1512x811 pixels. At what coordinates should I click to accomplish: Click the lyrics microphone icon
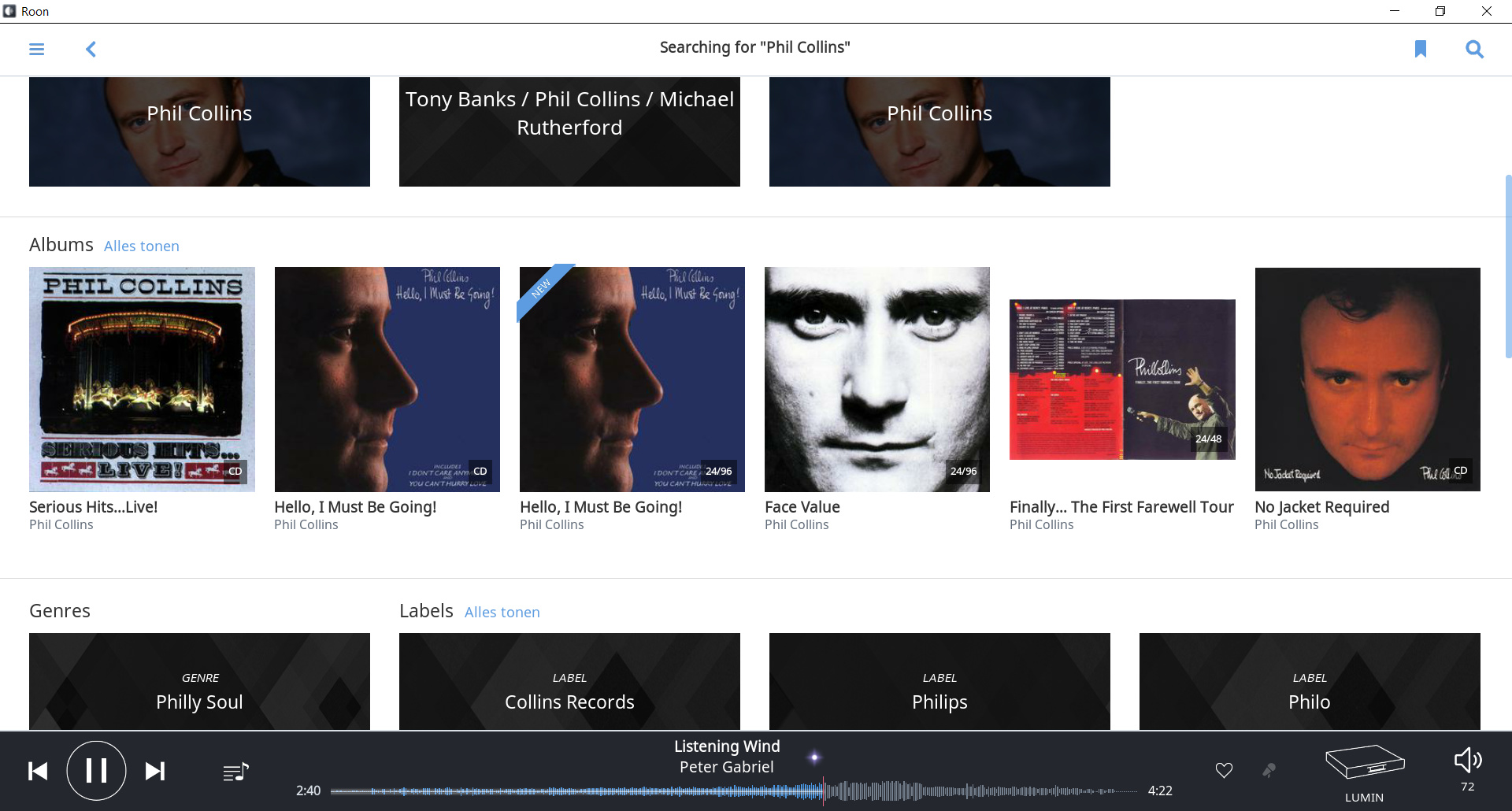1269,770
